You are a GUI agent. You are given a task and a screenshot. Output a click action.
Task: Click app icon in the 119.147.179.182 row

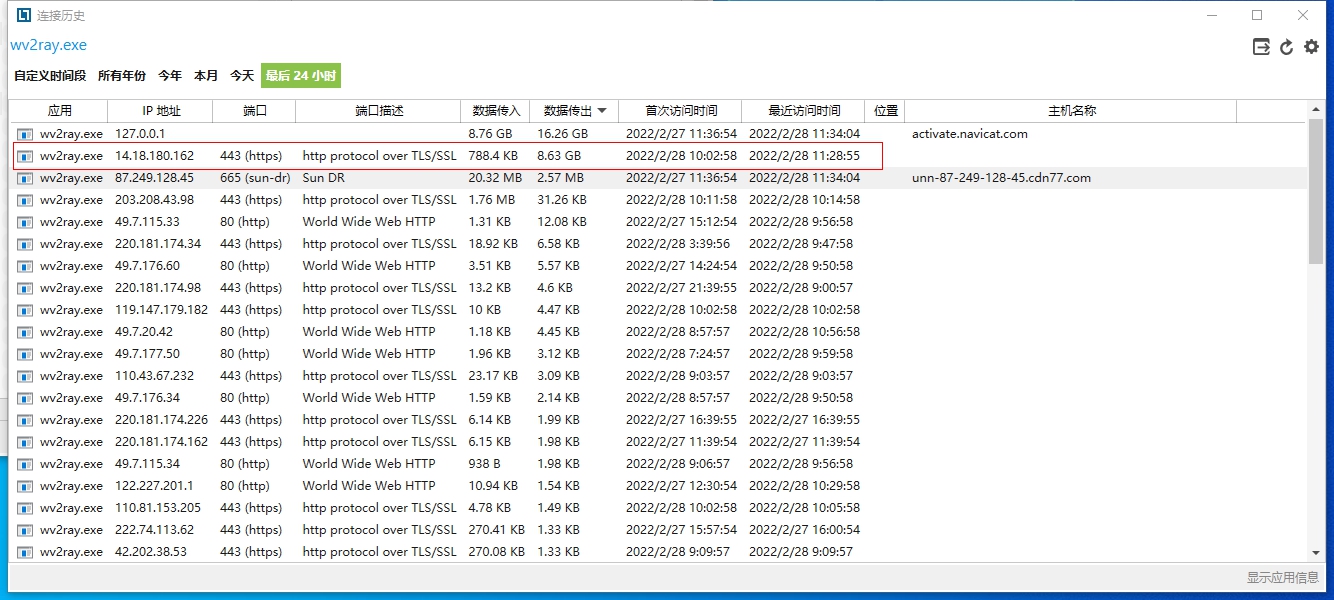pyautogui.click(x=24, y=310)
